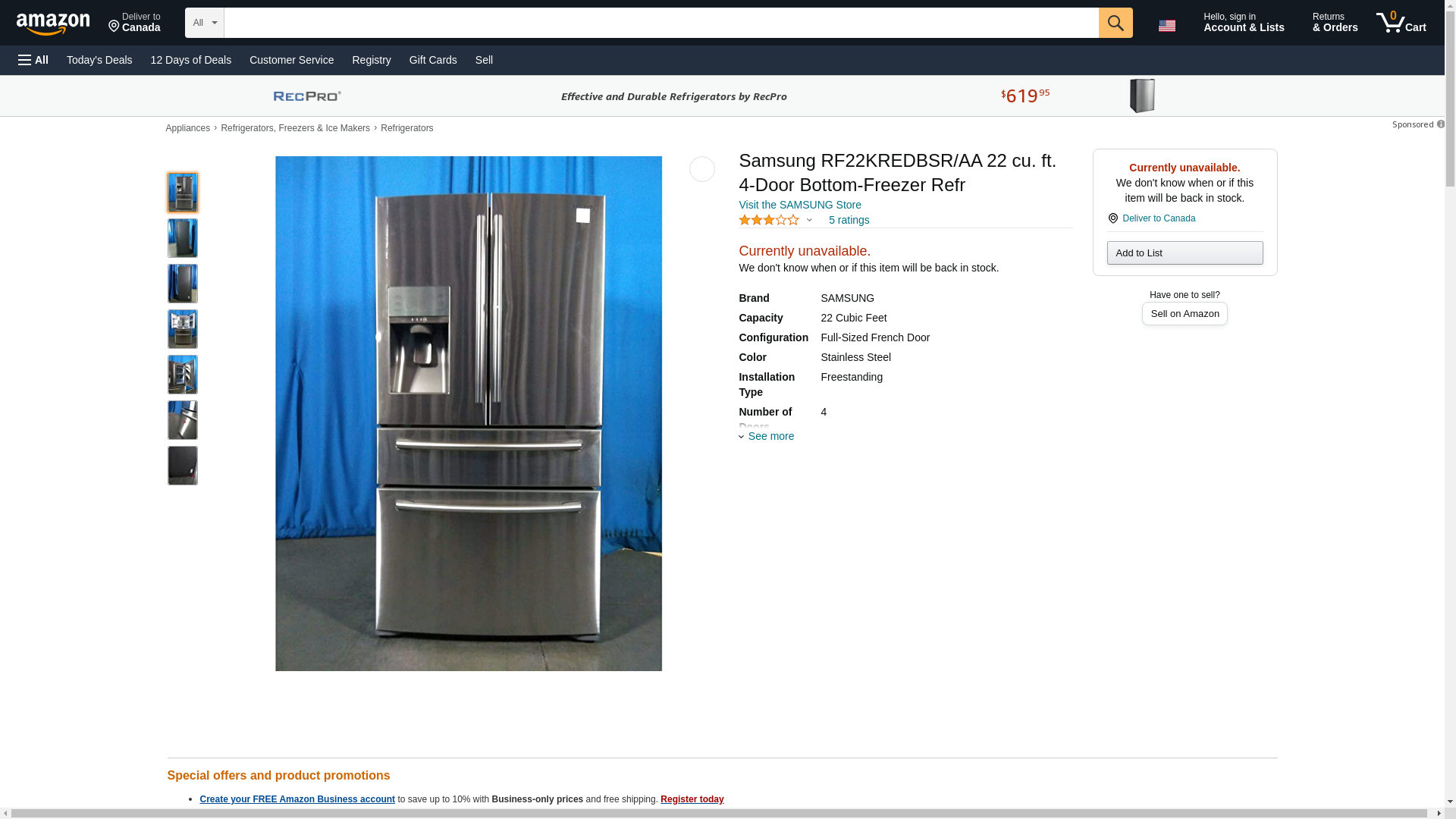Expand See more product details
This screenshot has width=1456, height=819.
tap(767, 436)
